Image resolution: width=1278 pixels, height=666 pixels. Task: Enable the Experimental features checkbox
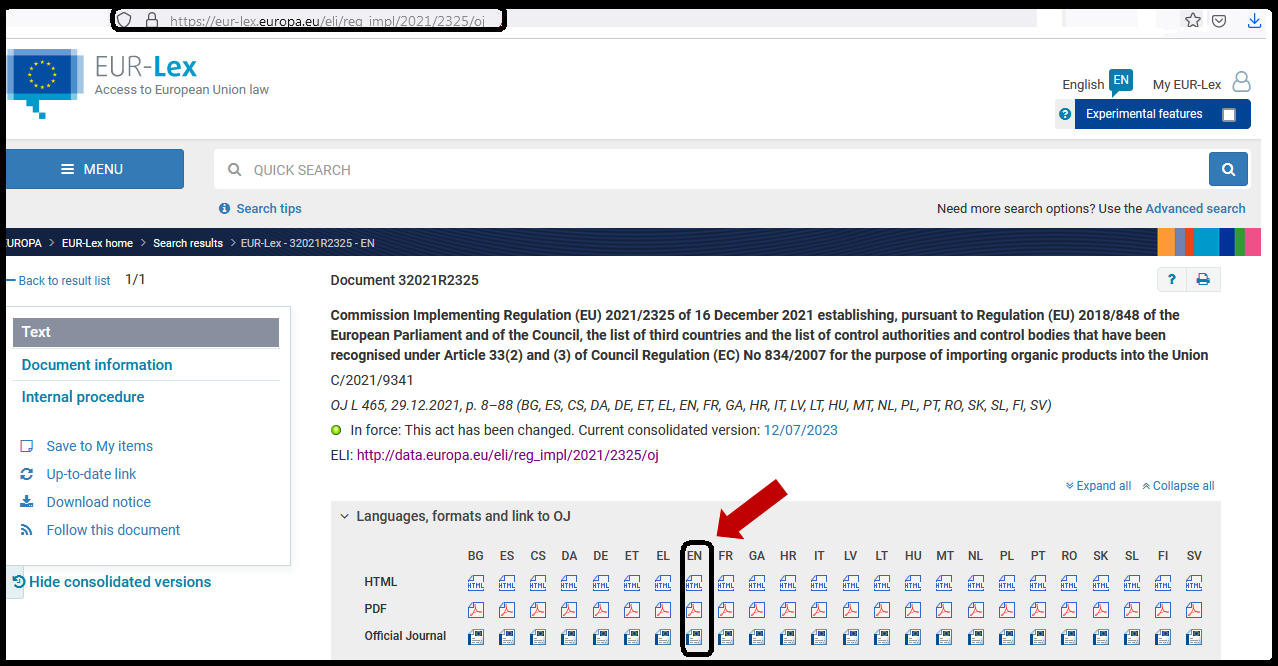1229,115
